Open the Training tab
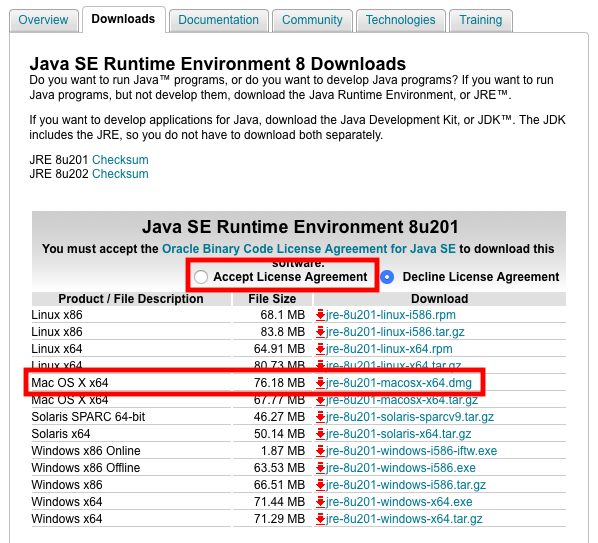Image resolution: width=598 pixels, height=543 pixels. point(481,20)
